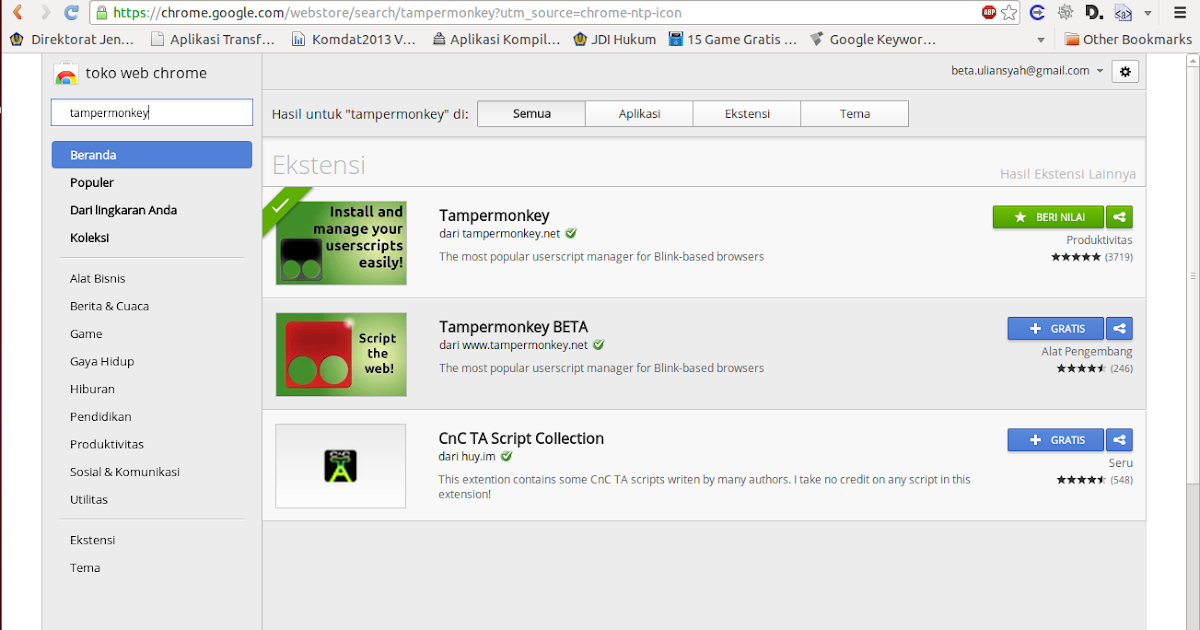Switch to the Aplikasi filter tab
Image resolution: width=1200 pixels, height=630 pixels.
[639, 114]
